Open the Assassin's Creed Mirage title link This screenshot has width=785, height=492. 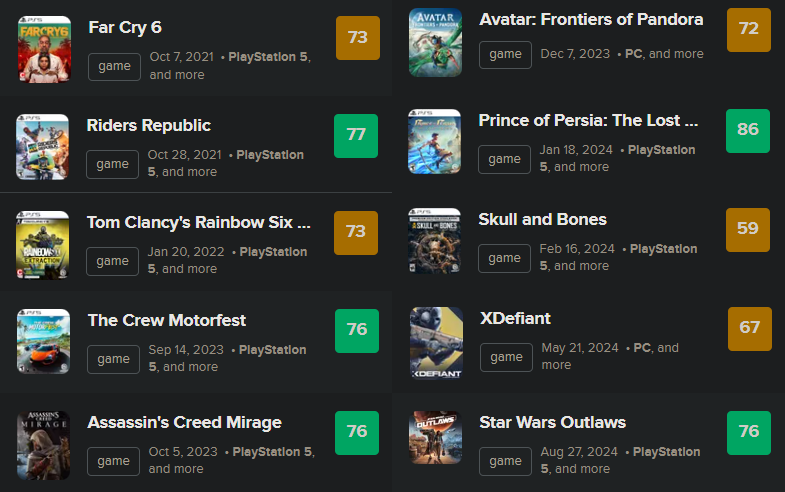185,422
